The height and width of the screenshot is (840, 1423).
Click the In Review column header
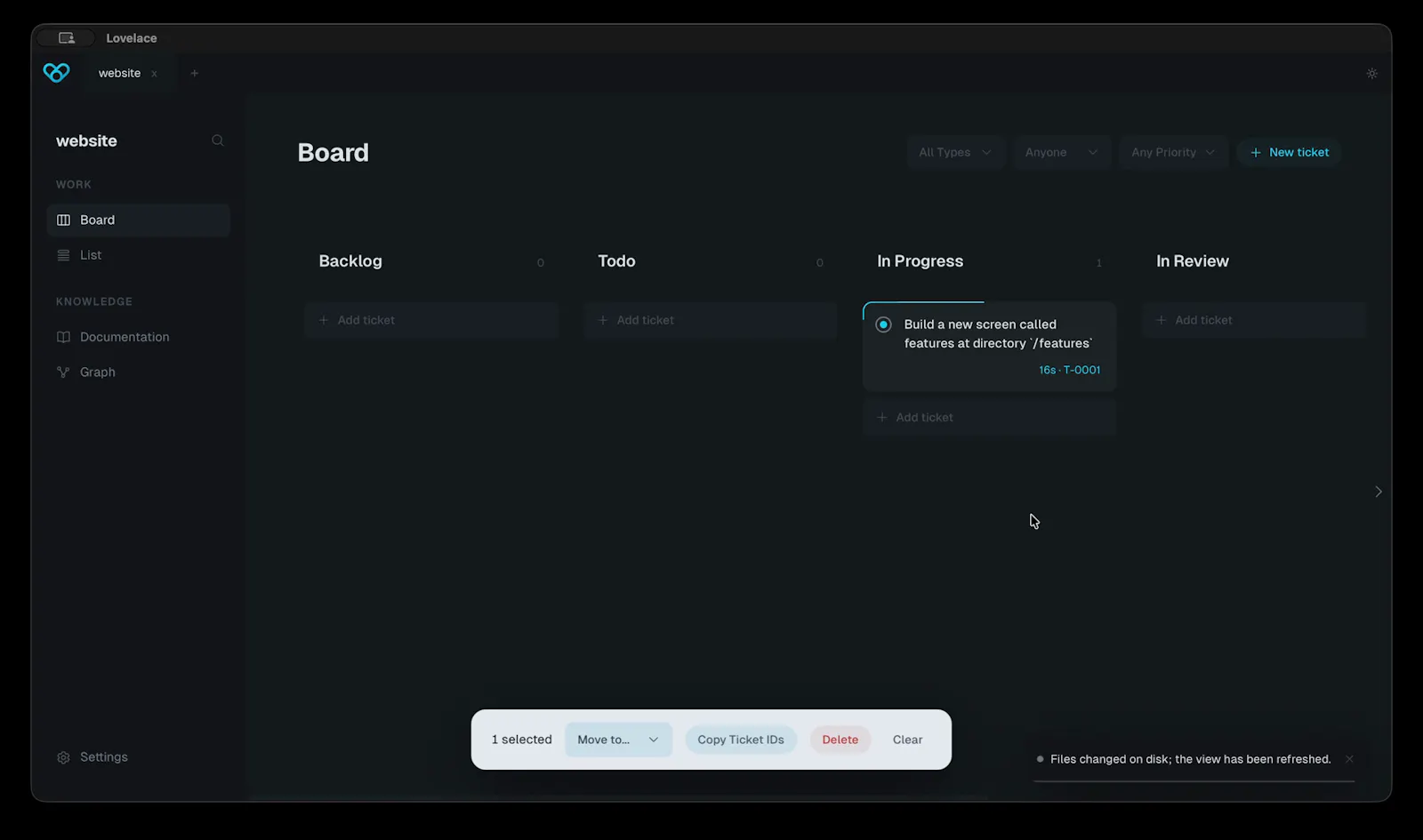[1193, 261]
